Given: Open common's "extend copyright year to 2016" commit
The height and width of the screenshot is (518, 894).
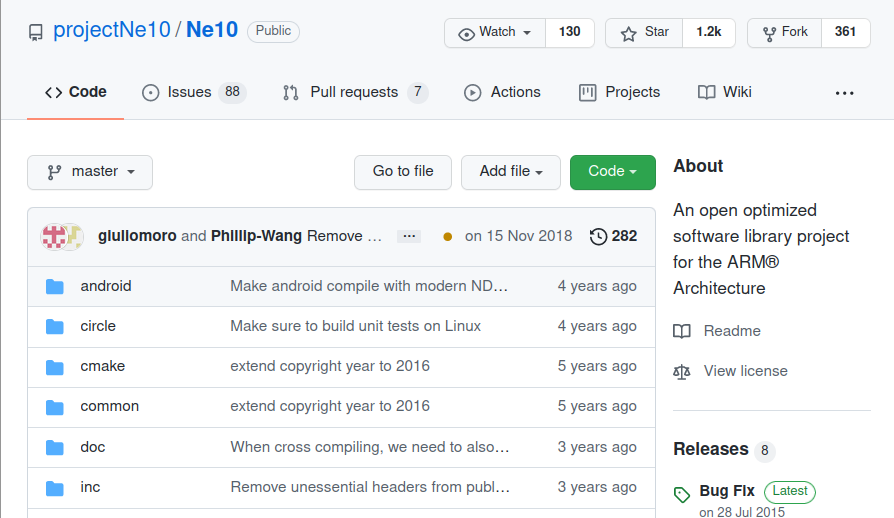Looking at the screenshot, I should [x=330, y=406].
